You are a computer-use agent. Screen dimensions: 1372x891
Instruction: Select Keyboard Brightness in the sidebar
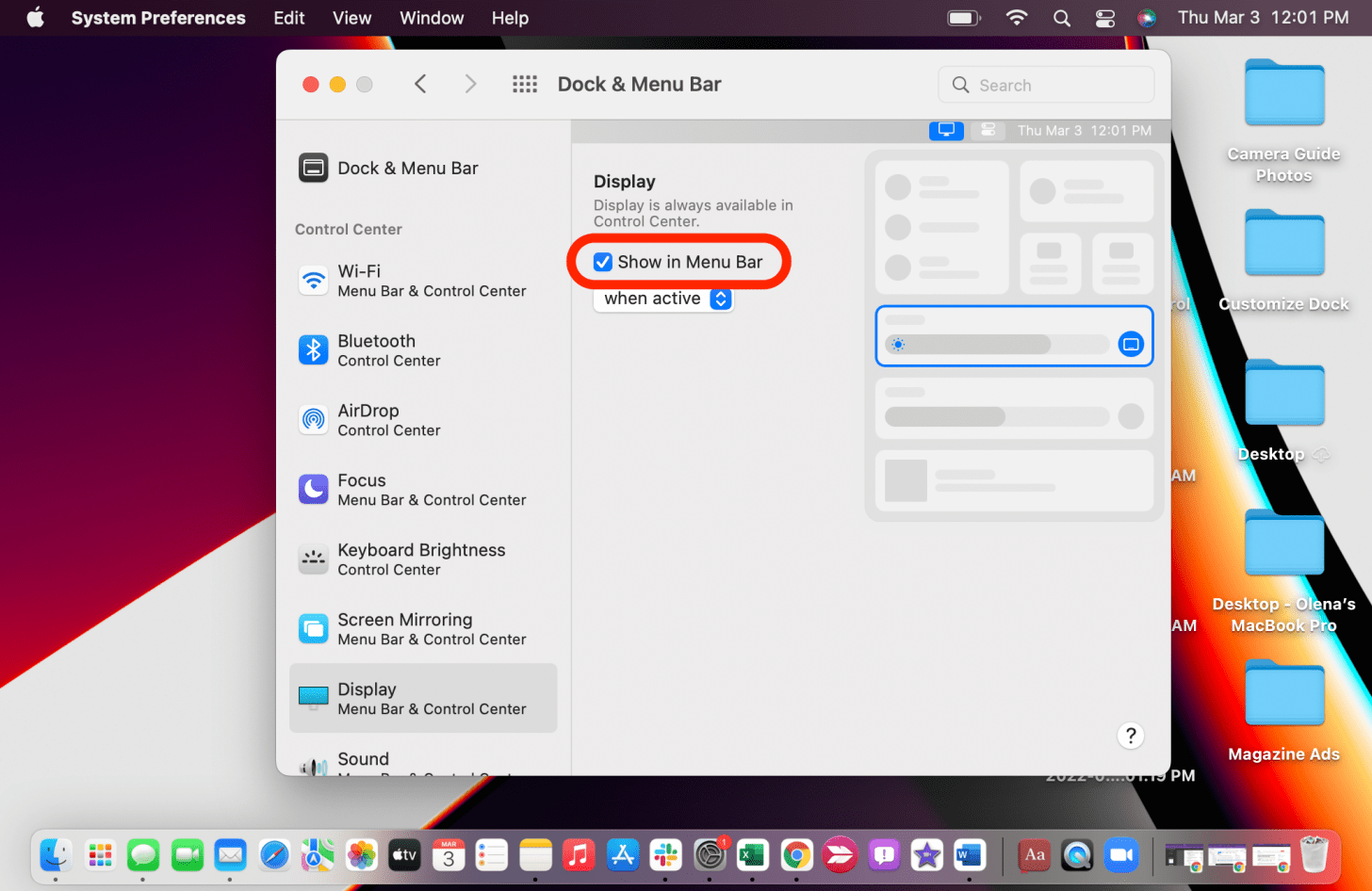[x=422, y=559]
